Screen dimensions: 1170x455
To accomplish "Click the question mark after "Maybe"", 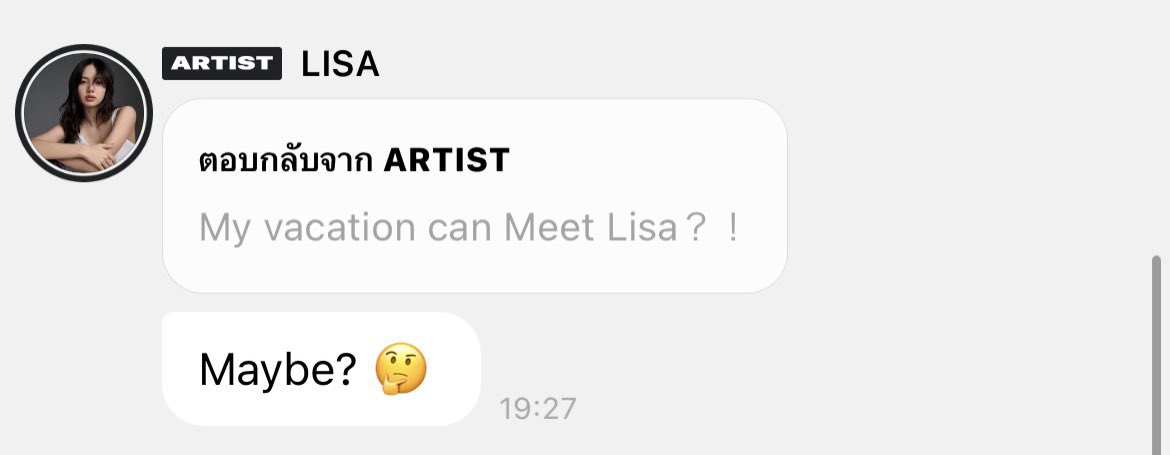I will pos(346,370).
